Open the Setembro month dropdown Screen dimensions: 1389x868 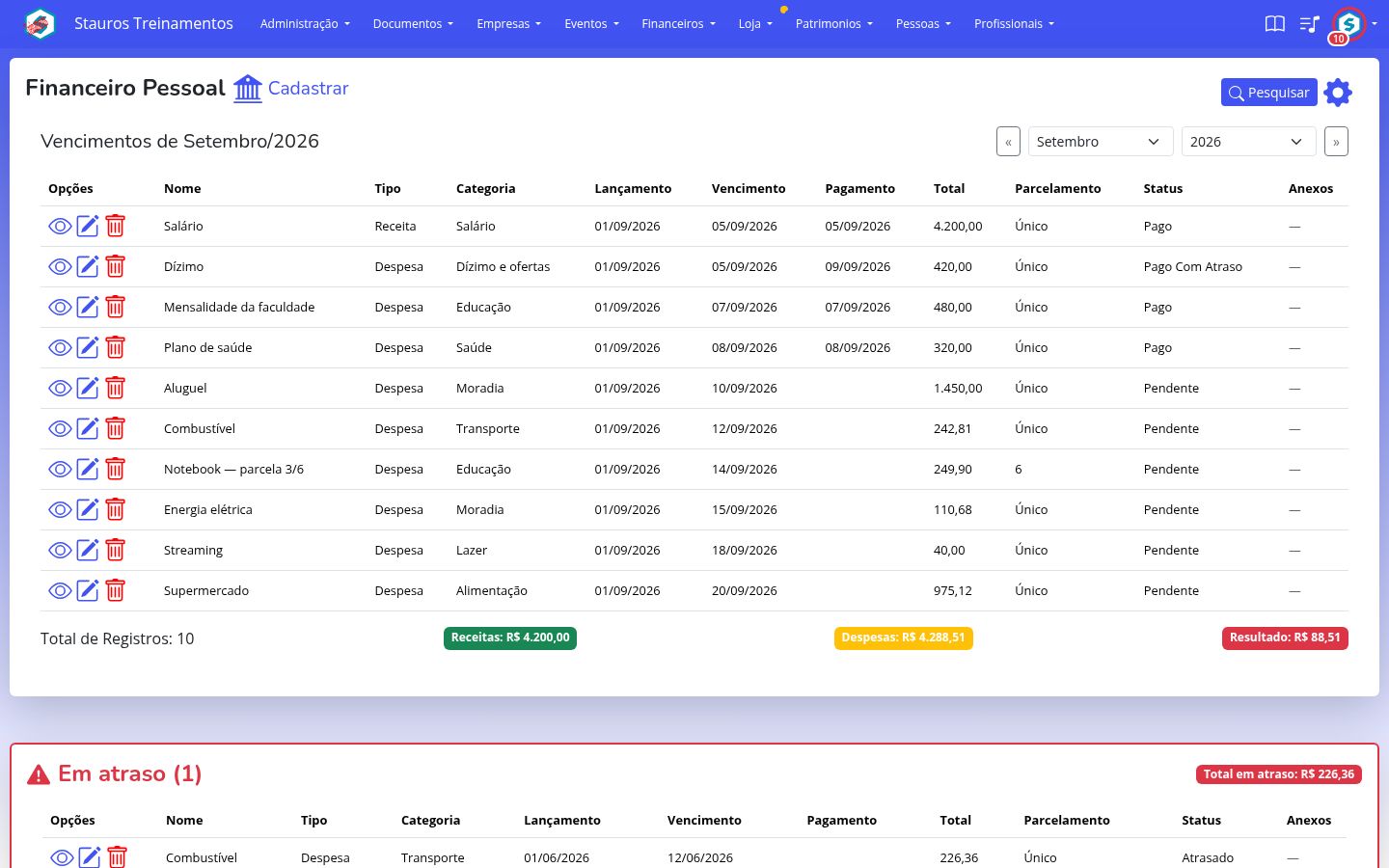(x=1101, y=141)
